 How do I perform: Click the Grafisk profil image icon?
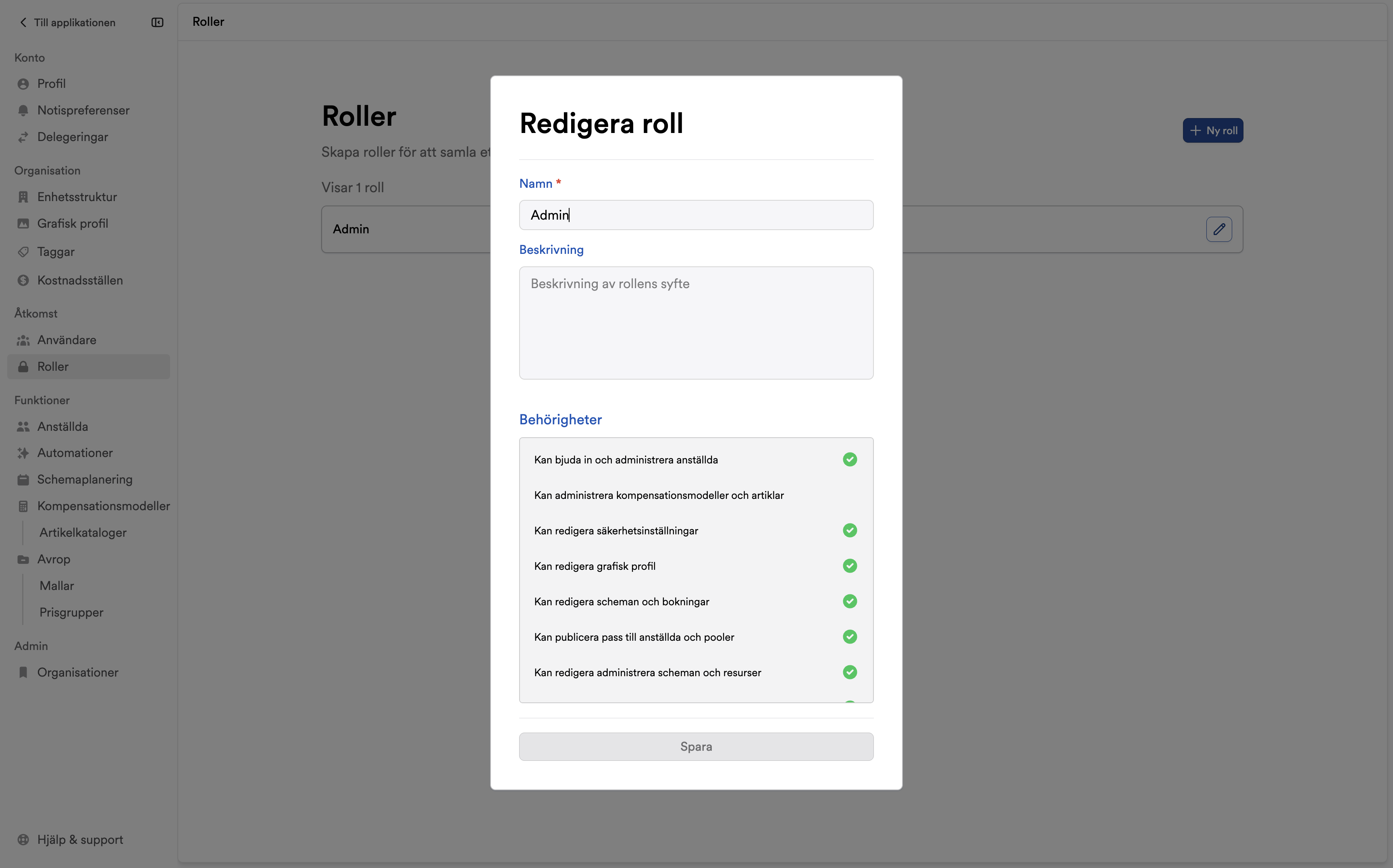[23, 223]
